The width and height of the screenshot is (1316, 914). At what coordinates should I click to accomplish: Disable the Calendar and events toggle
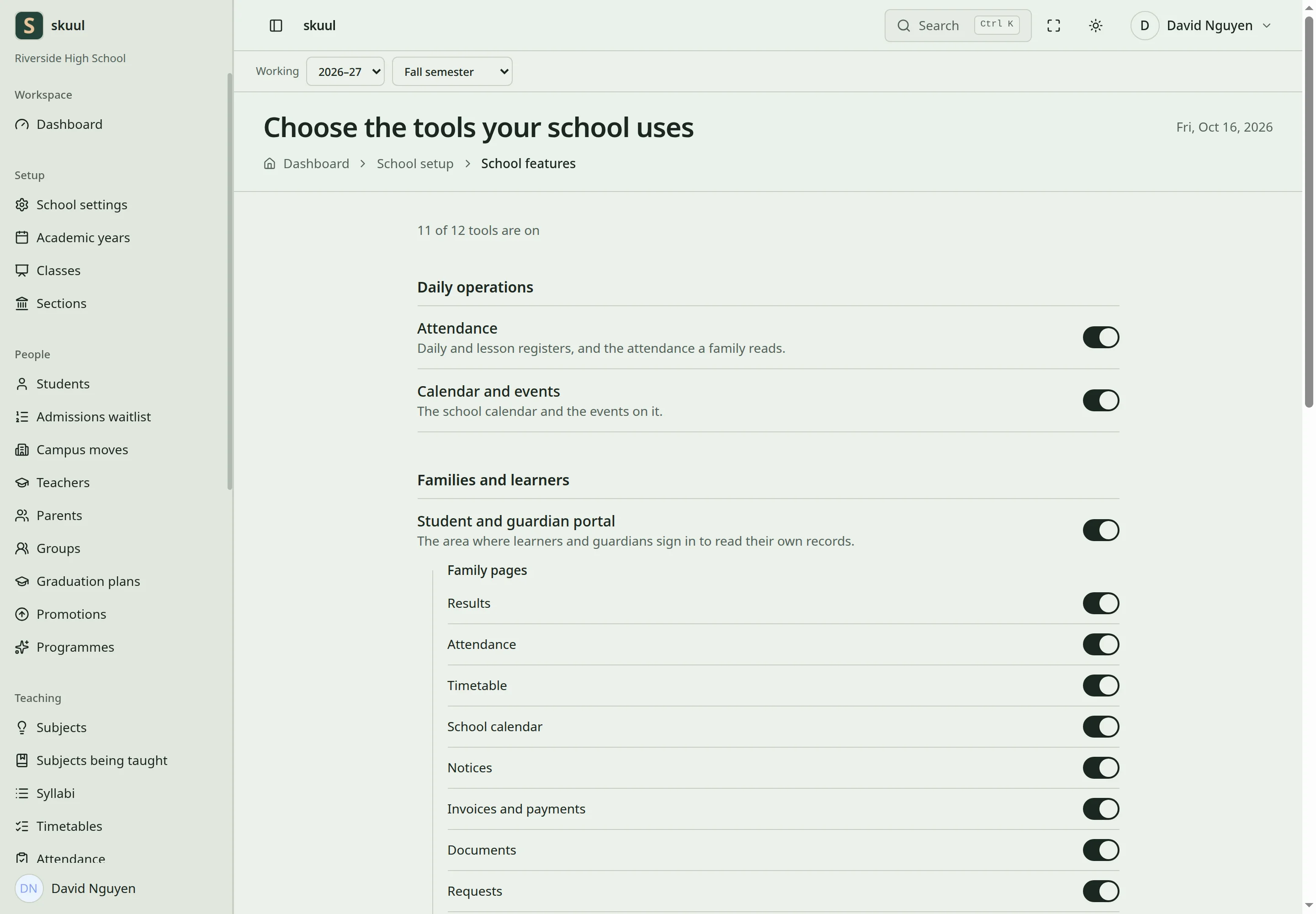coord(1100,401)
